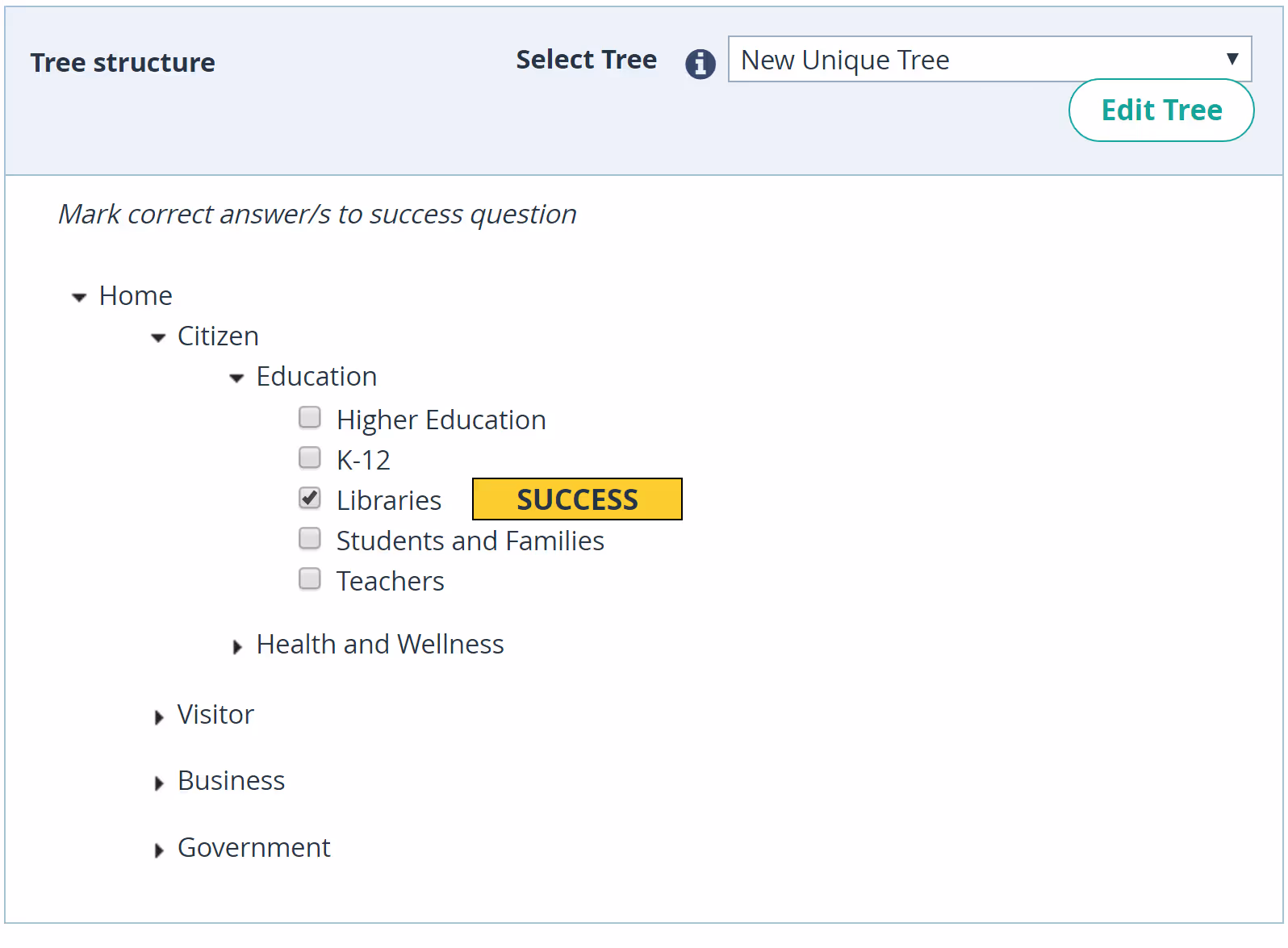Click the Edit Tree button

tap(1160, 110)
